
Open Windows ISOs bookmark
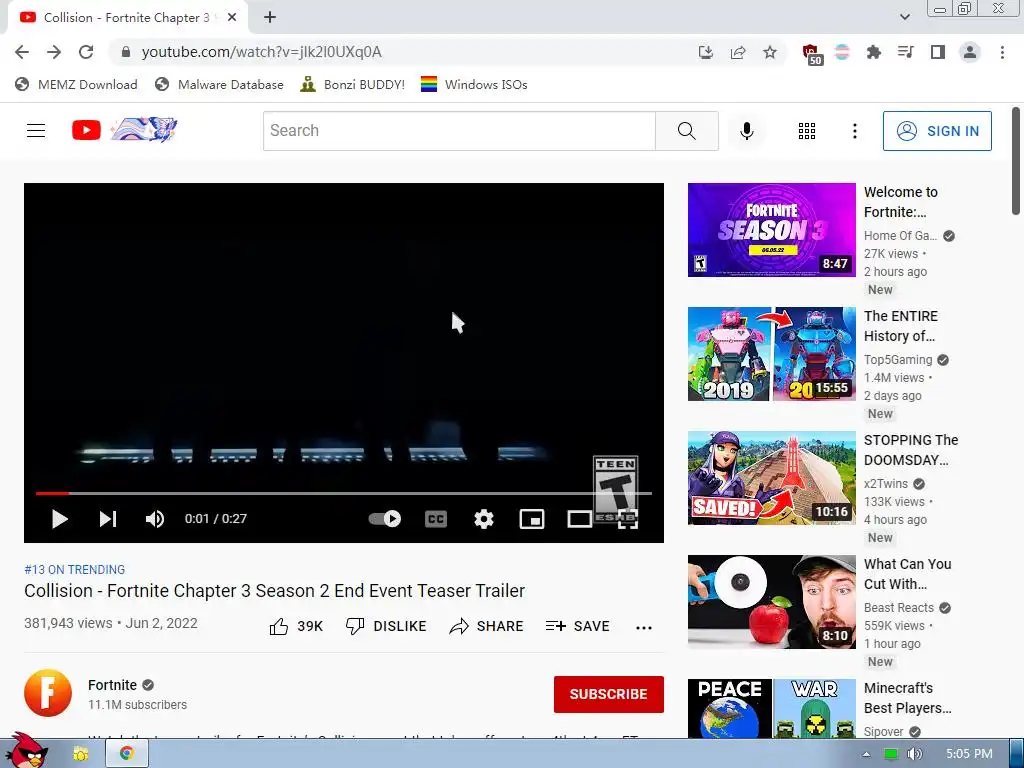(474, 85)
